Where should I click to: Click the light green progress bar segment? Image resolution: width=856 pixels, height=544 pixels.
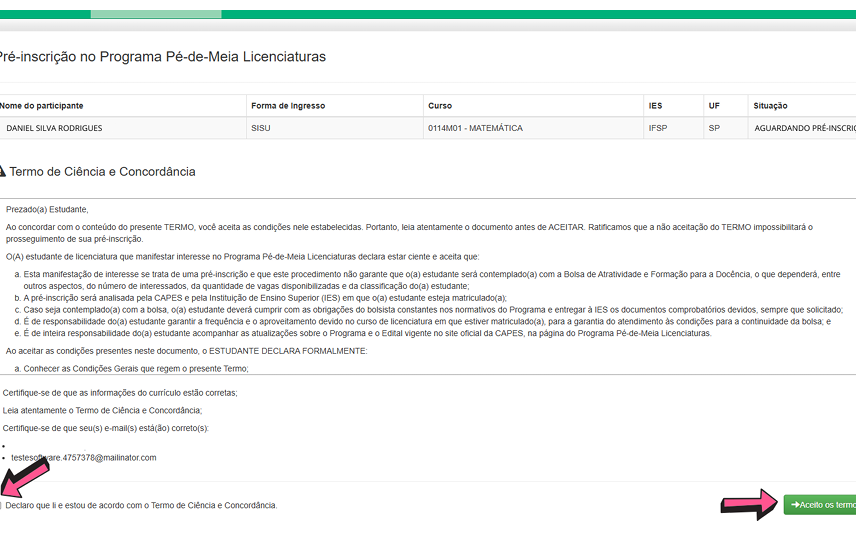coord(155,14)
